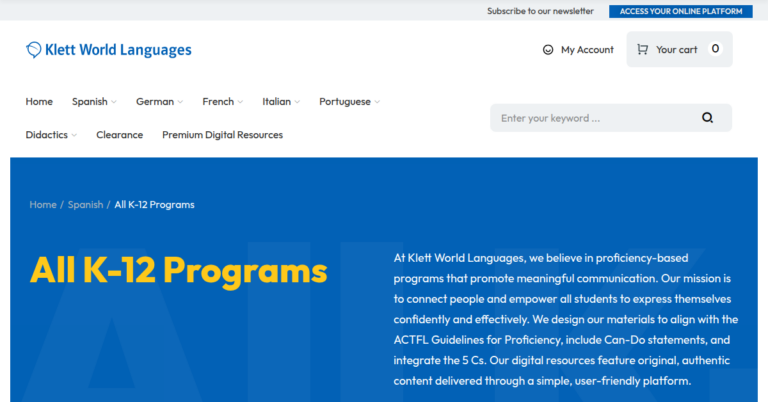Click the cart item count badge

pyautogui.click(x=715, y=49)
